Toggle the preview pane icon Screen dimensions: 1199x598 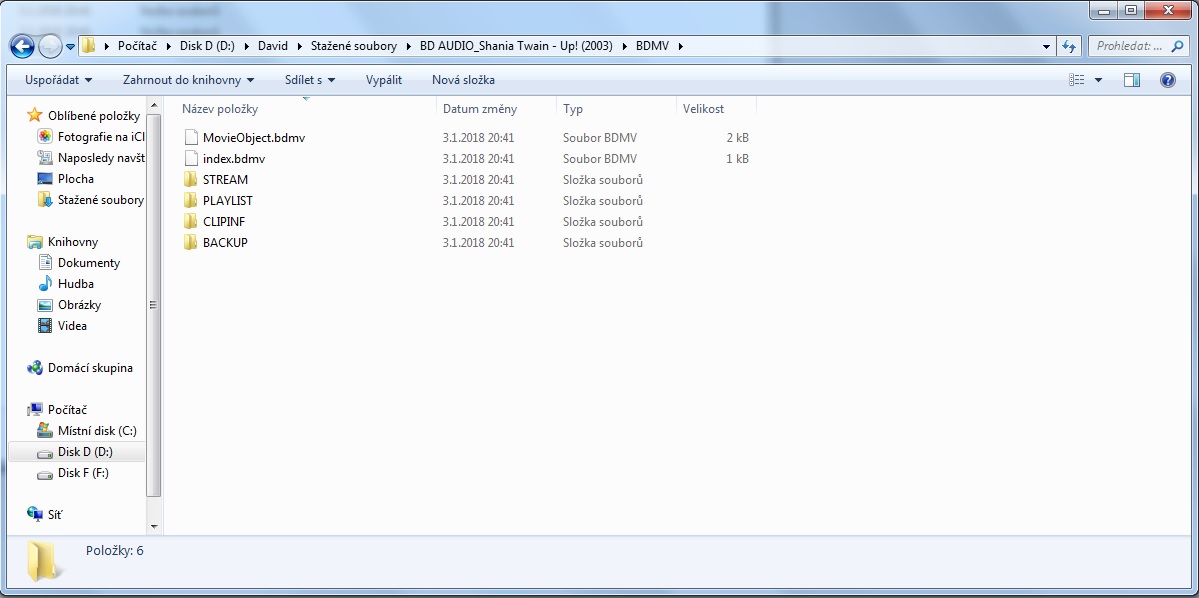point(1131,80)
